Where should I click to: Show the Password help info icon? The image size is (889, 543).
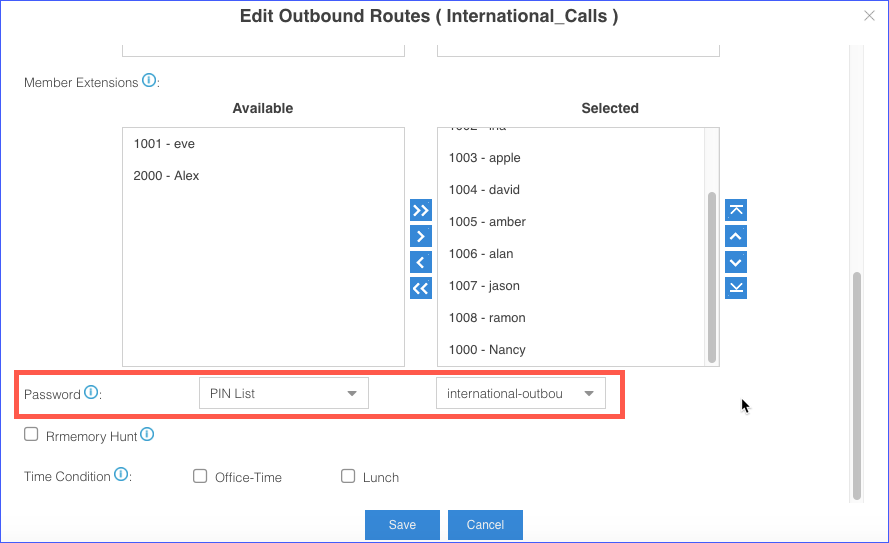point(91,393)
